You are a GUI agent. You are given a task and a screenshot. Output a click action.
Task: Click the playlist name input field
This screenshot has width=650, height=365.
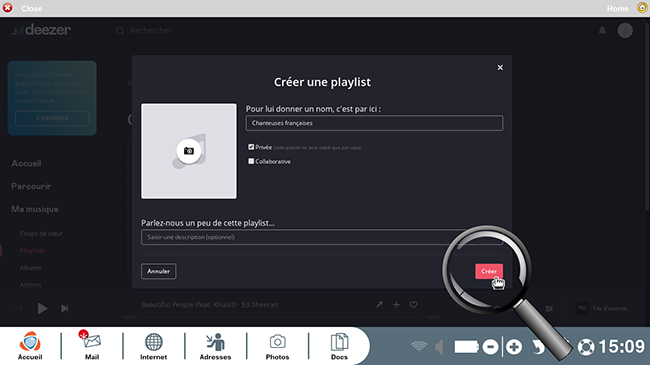coord(374,123)
